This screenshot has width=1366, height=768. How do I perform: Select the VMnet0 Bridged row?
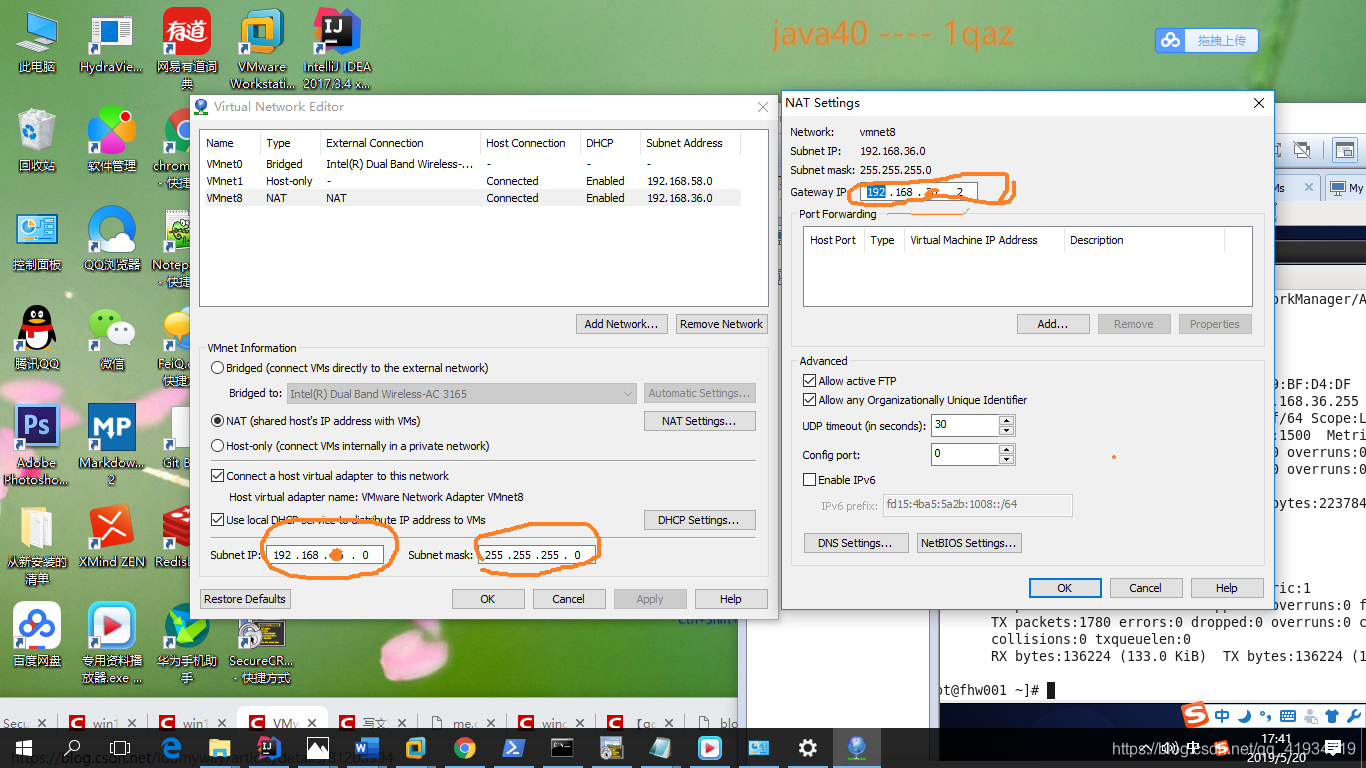pyautogui.click(x=472, y=164)
